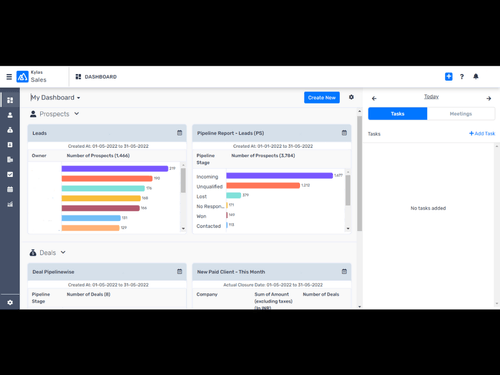Click the Won stage label

pos(201,216)
